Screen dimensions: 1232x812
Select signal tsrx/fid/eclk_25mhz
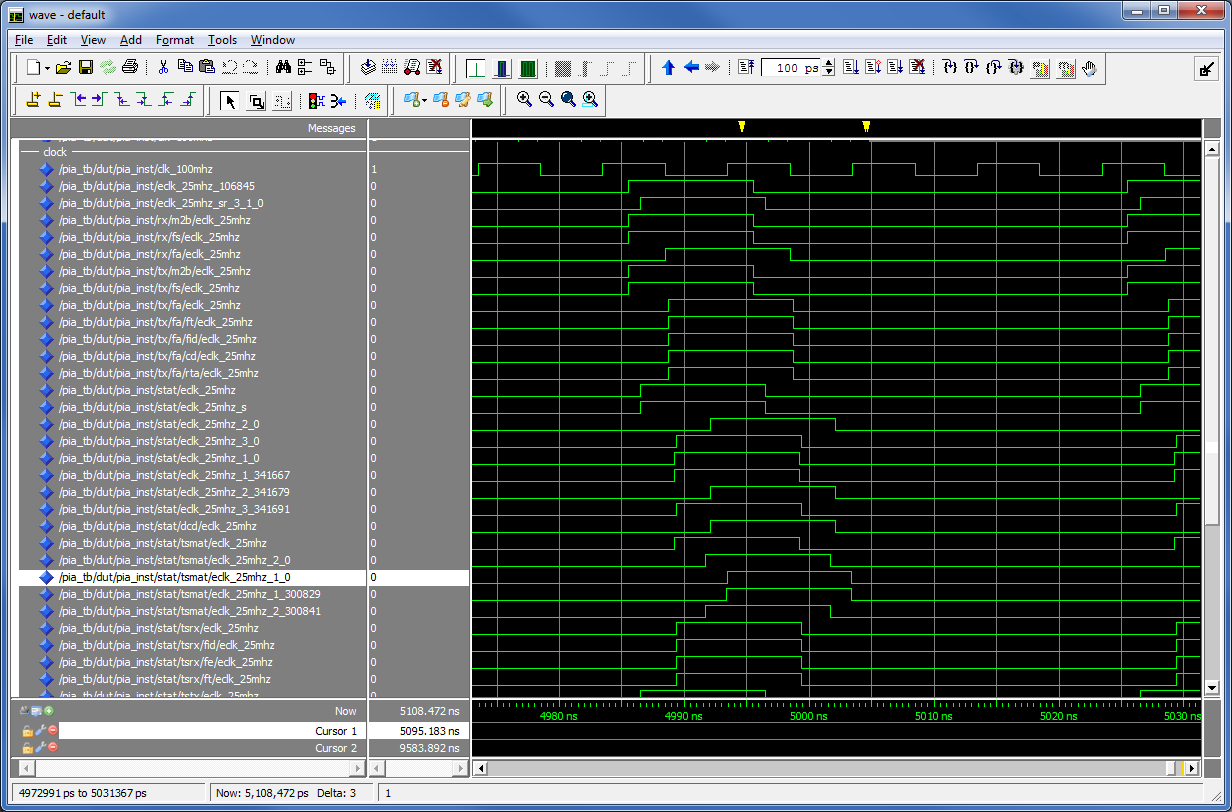pos(167,645)
